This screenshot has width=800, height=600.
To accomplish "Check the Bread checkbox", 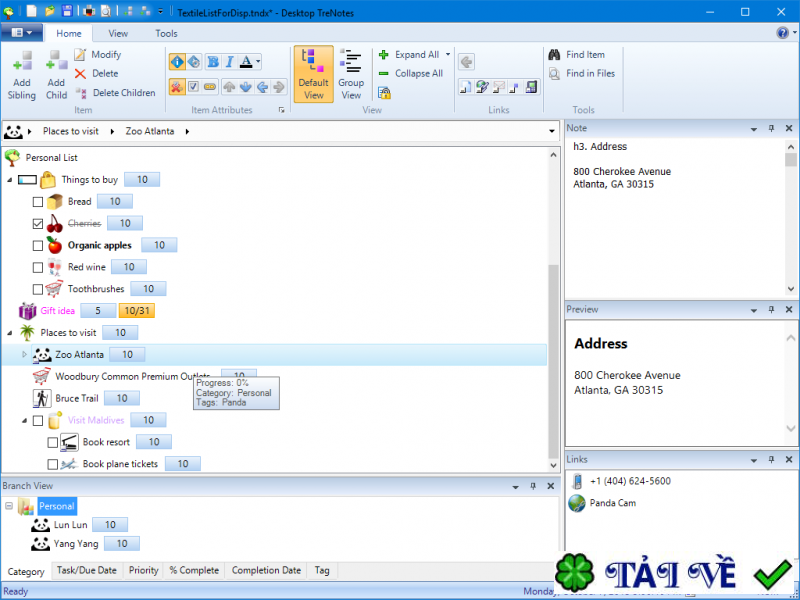I will click(x=37, y=201).
